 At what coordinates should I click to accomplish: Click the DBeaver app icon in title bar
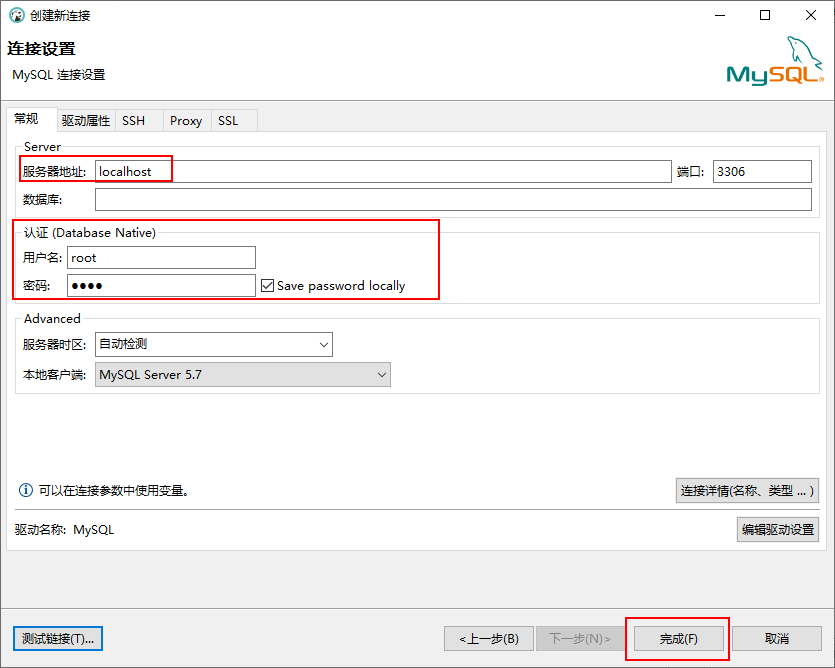click(x=17, y=15)
